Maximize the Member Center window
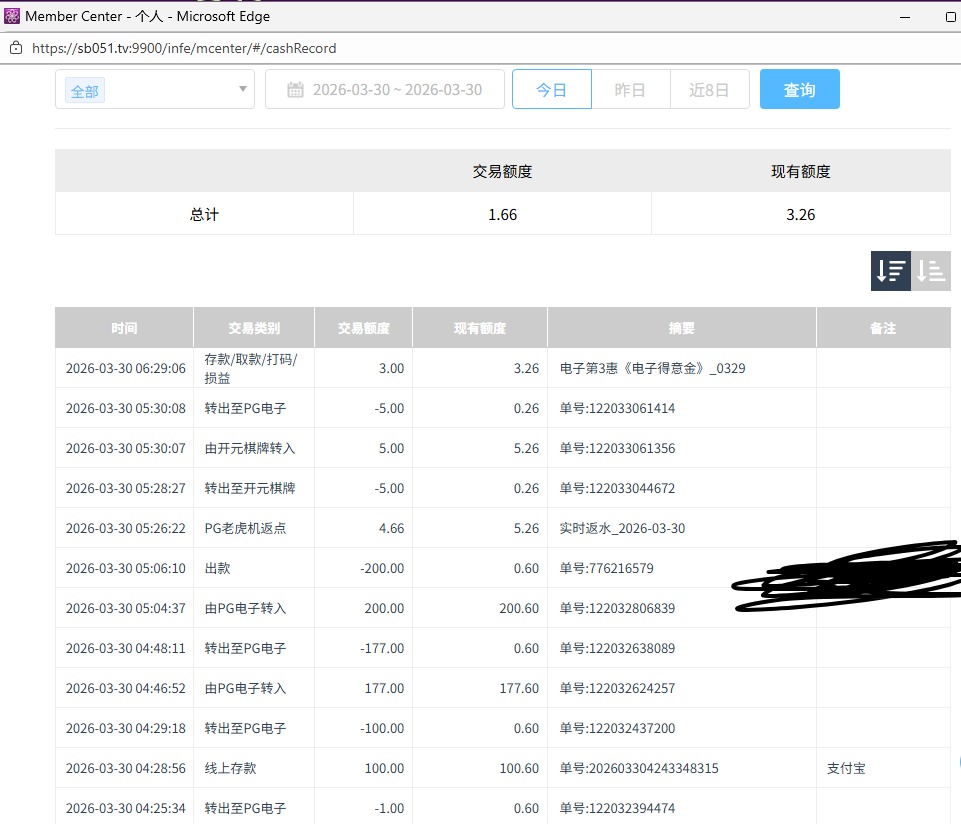 click(950, 17)
